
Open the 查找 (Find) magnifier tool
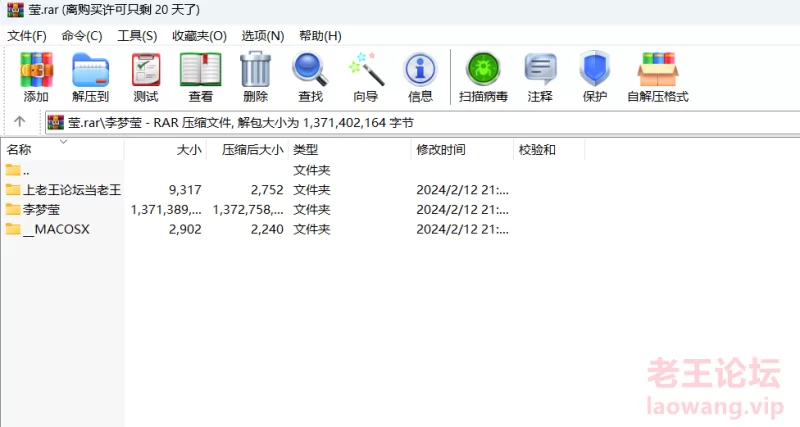point(310,69)
